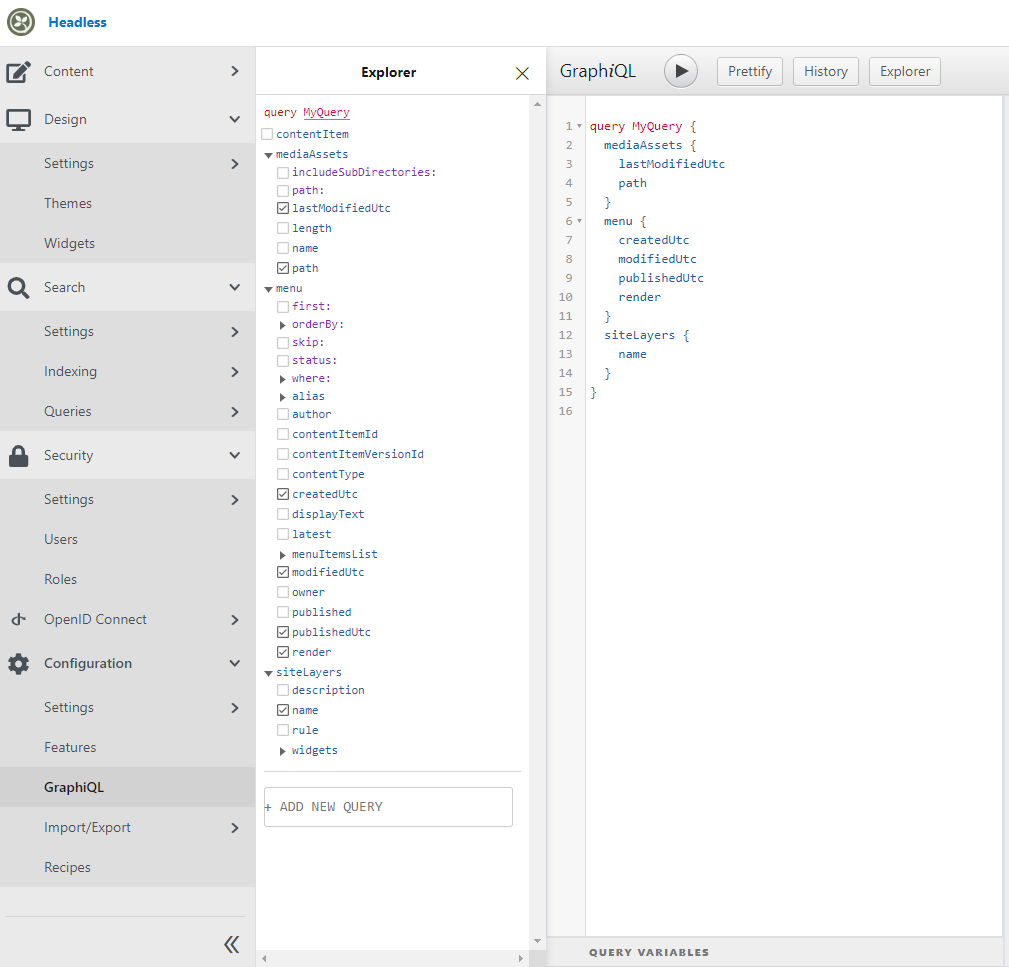This screenshot has height=967, width=1009.
Task: Click the Search magnifier icon
Action: [19, 288]
